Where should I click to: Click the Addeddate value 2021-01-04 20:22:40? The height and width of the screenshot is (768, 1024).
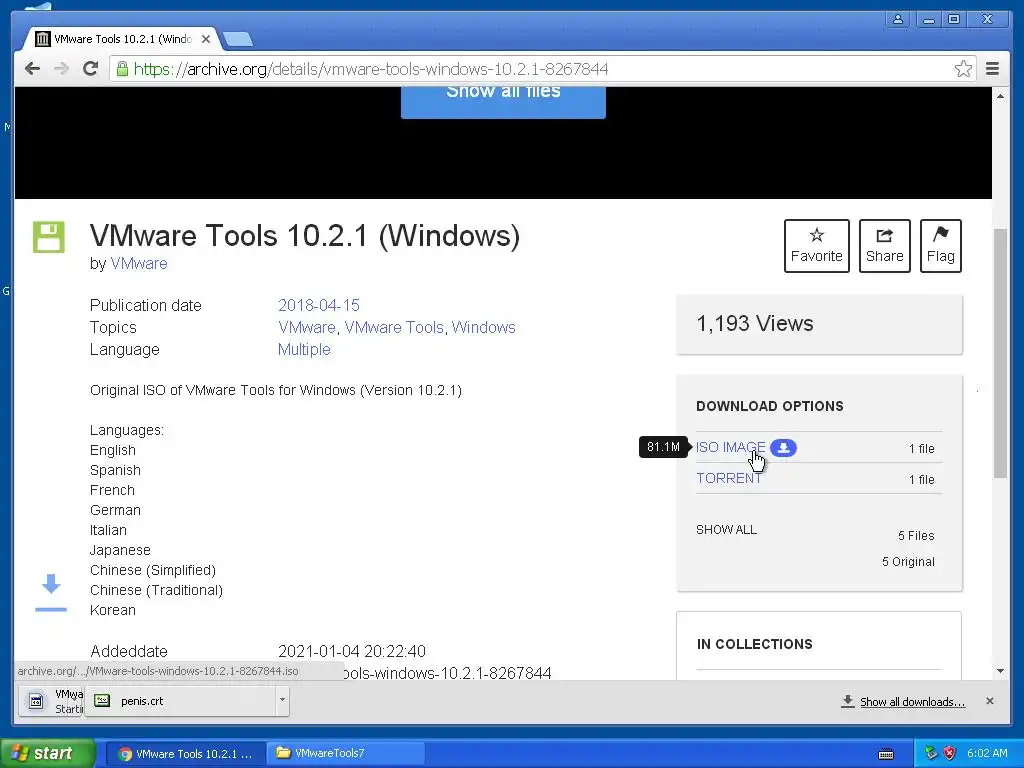pos(352,651)
